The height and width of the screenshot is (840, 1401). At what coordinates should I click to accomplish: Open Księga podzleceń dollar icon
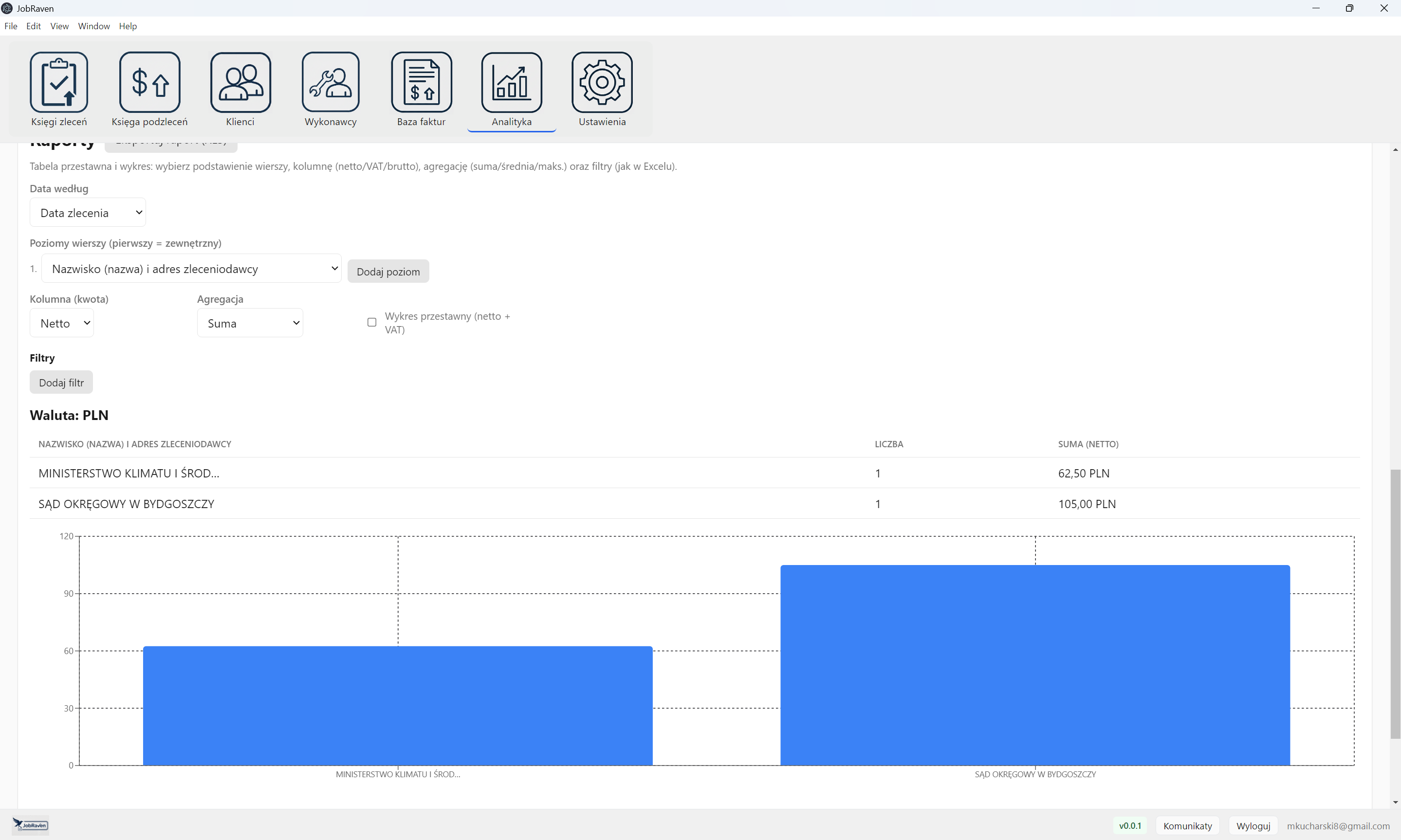pyautogui.click(x=149, y=83)
